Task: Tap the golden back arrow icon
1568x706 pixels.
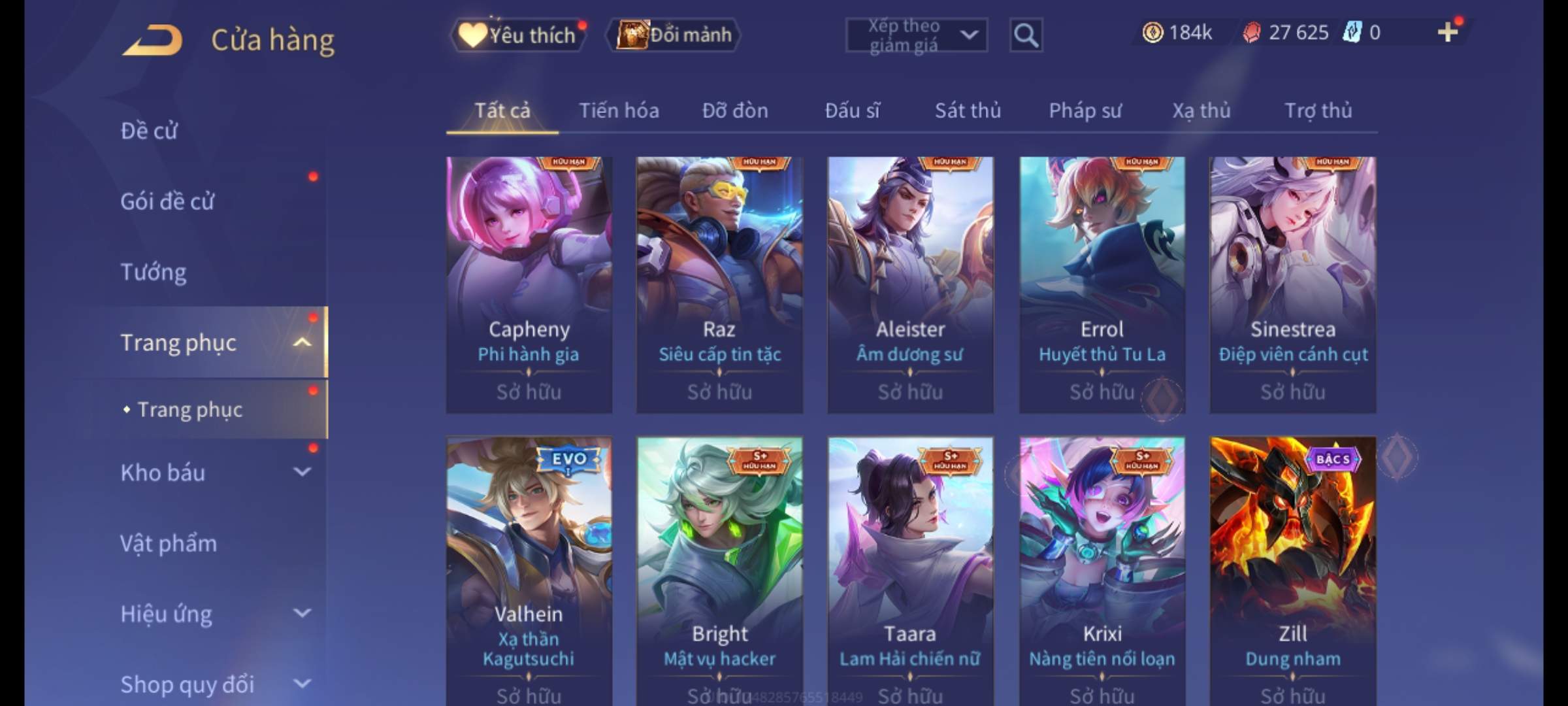Action: coord(152,40)
